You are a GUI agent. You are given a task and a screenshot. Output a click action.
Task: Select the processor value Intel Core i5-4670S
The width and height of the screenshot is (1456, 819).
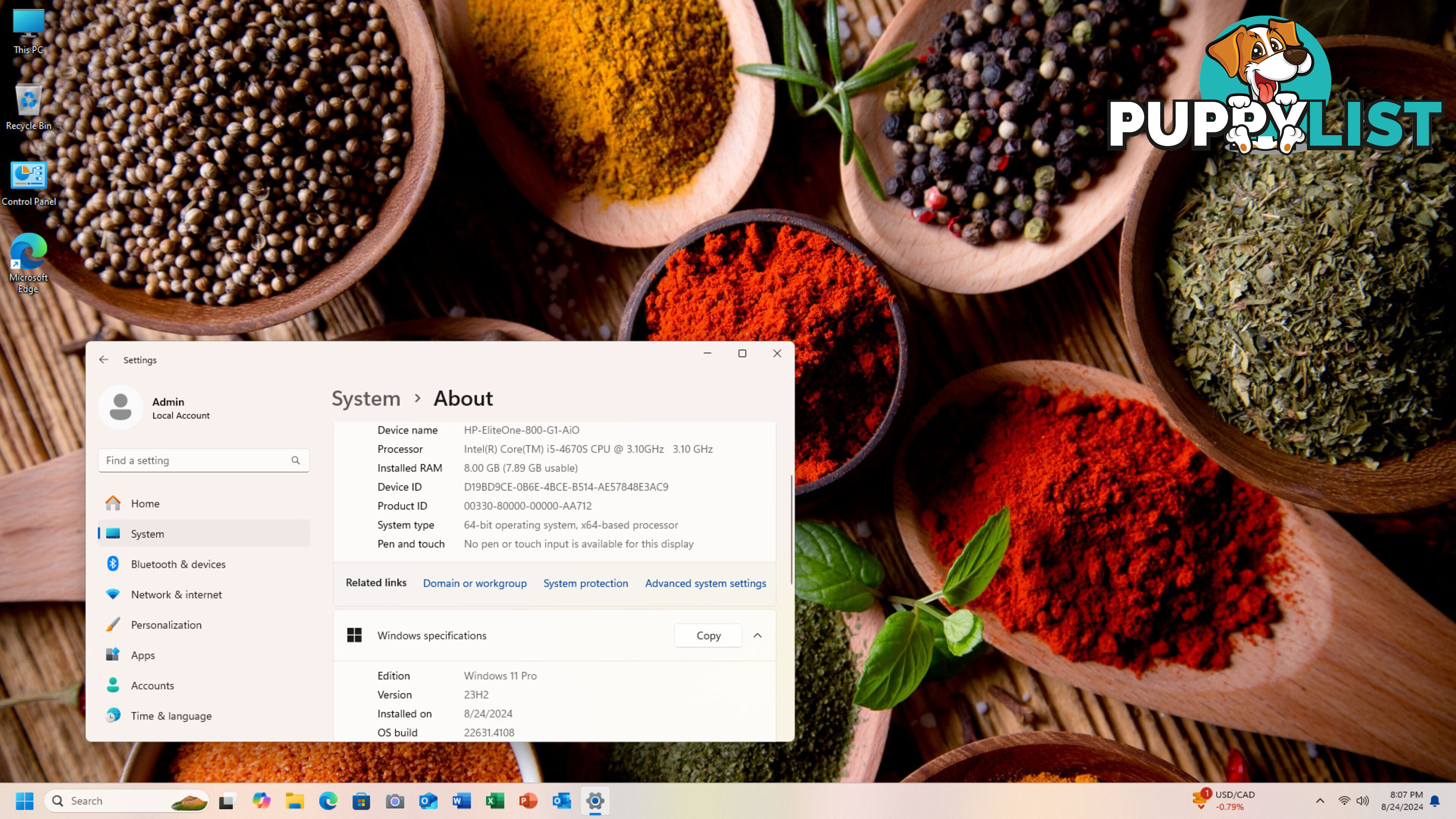[x=588, y=449]
